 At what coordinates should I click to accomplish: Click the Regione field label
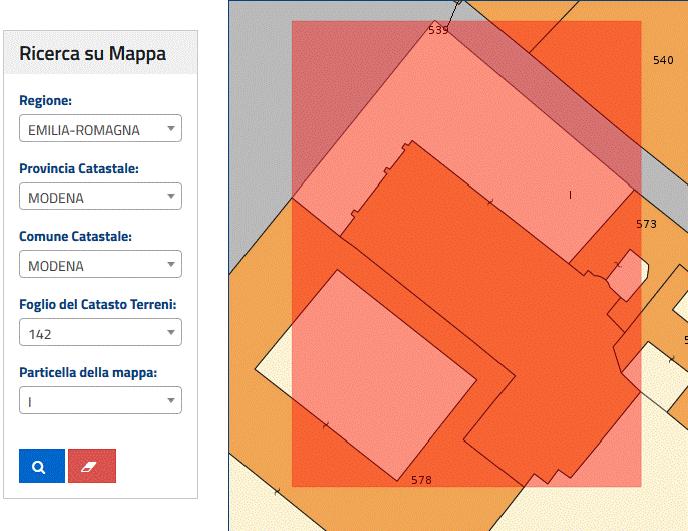45,100
